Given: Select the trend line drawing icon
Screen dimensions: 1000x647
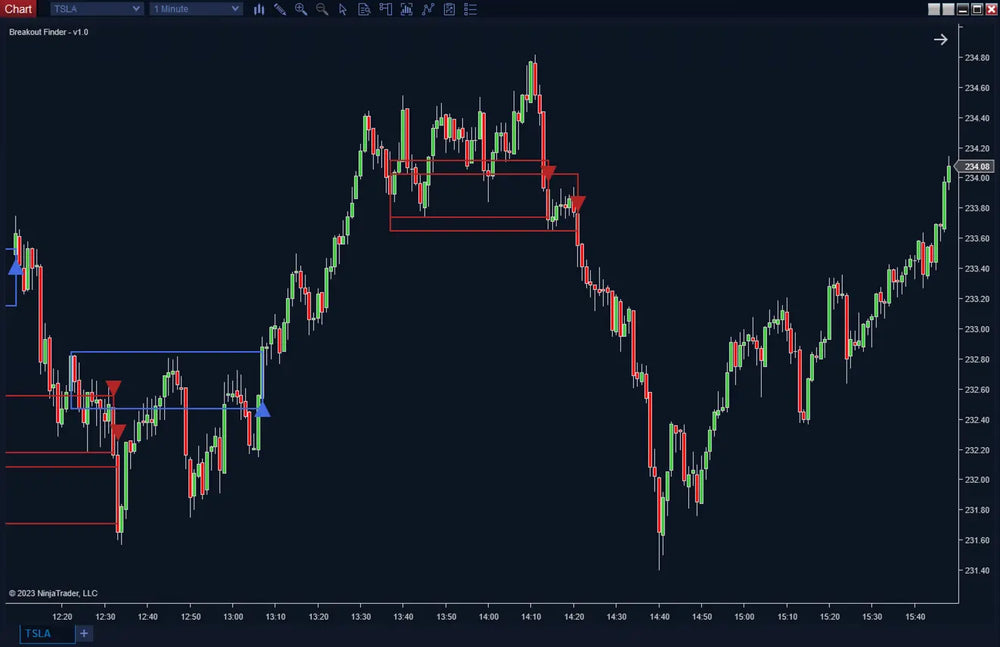Looking at the screenshot, I should point(427,9).
